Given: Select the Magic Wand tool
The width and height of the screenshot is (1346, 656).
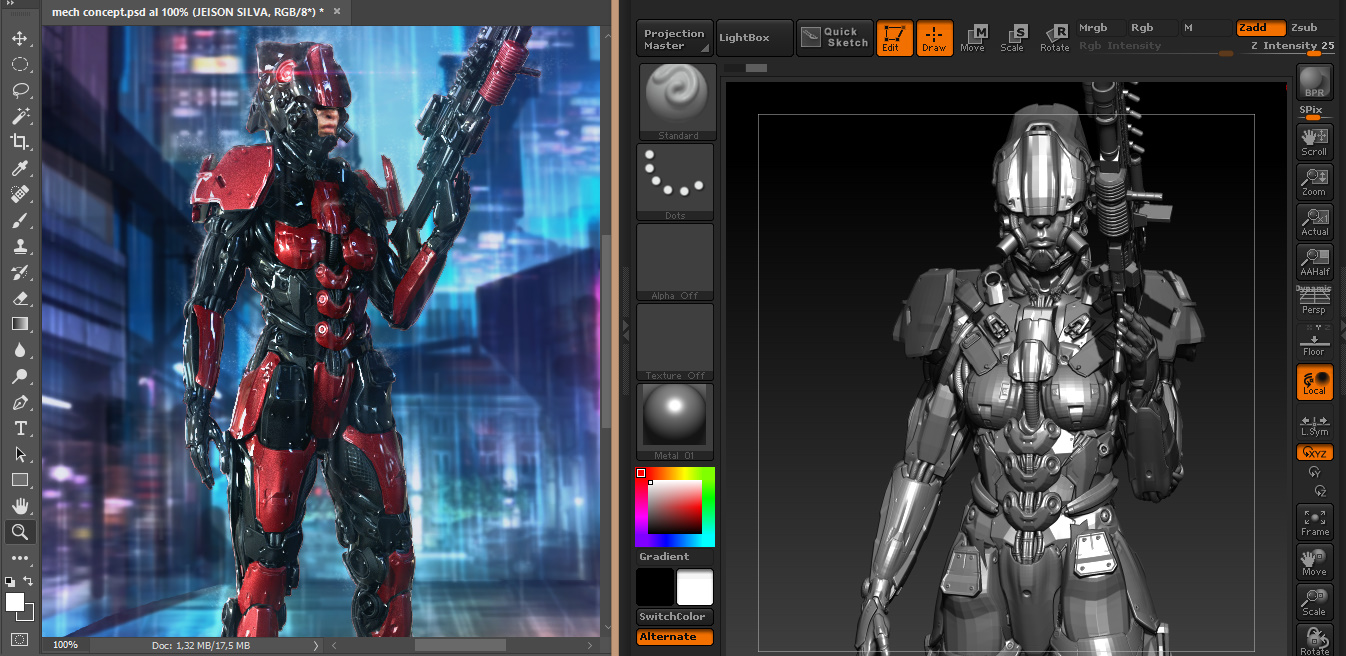Looking at the screenshot, I should pos(19,117).
